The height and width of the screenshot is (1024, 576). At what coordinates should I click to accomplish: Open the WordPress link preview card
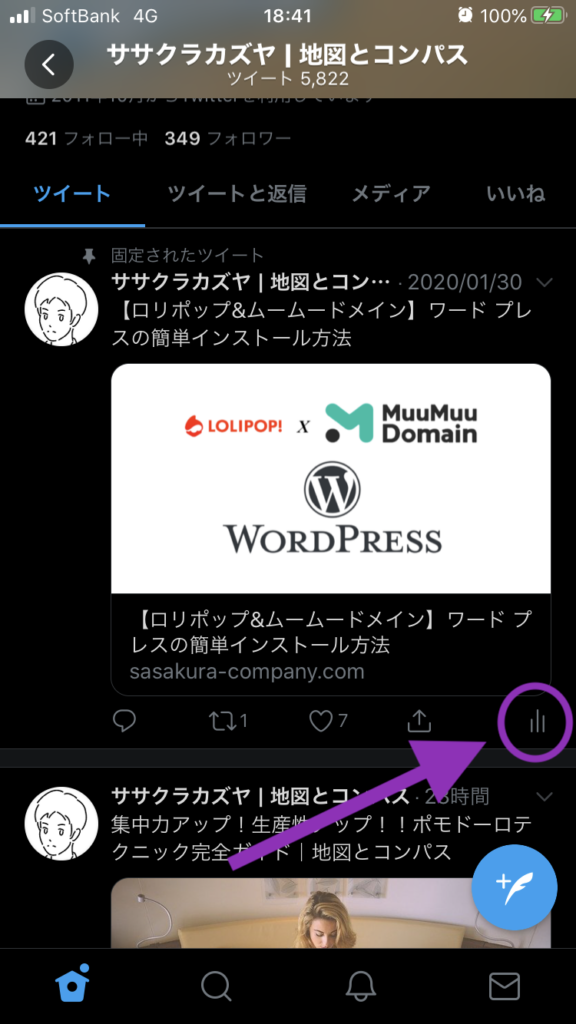331,529
